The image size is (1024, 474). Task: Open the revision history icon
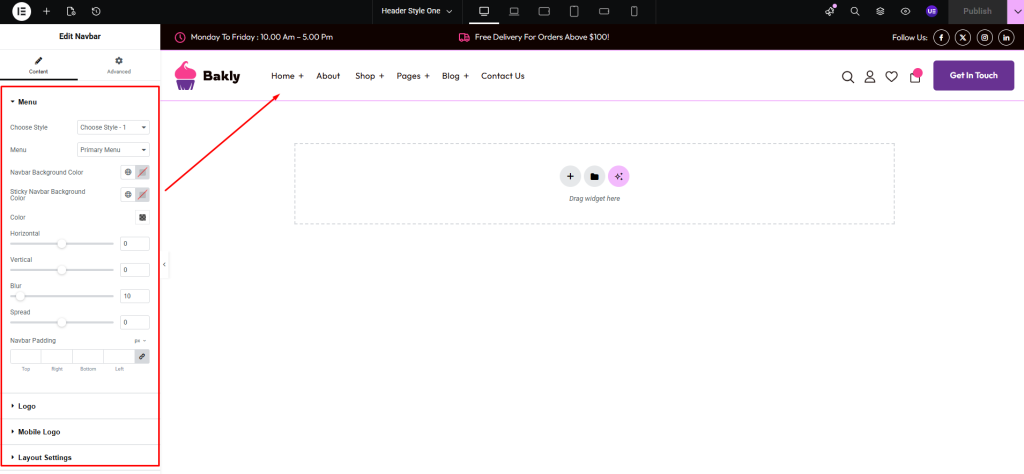click(x=95, y=11)
